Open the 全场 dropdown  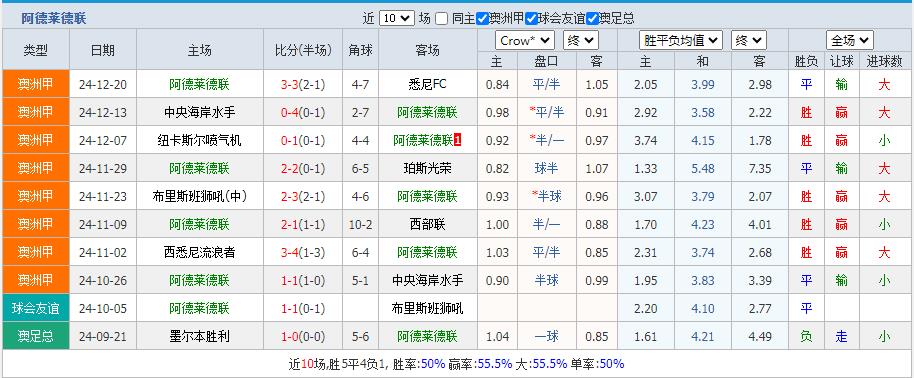849,40
